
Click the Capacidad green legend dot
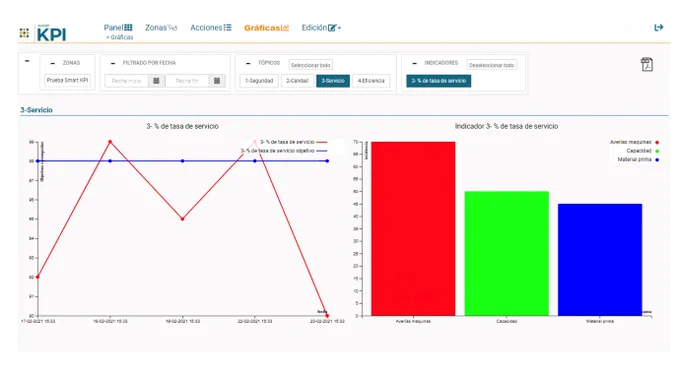[x=657, y=151]
